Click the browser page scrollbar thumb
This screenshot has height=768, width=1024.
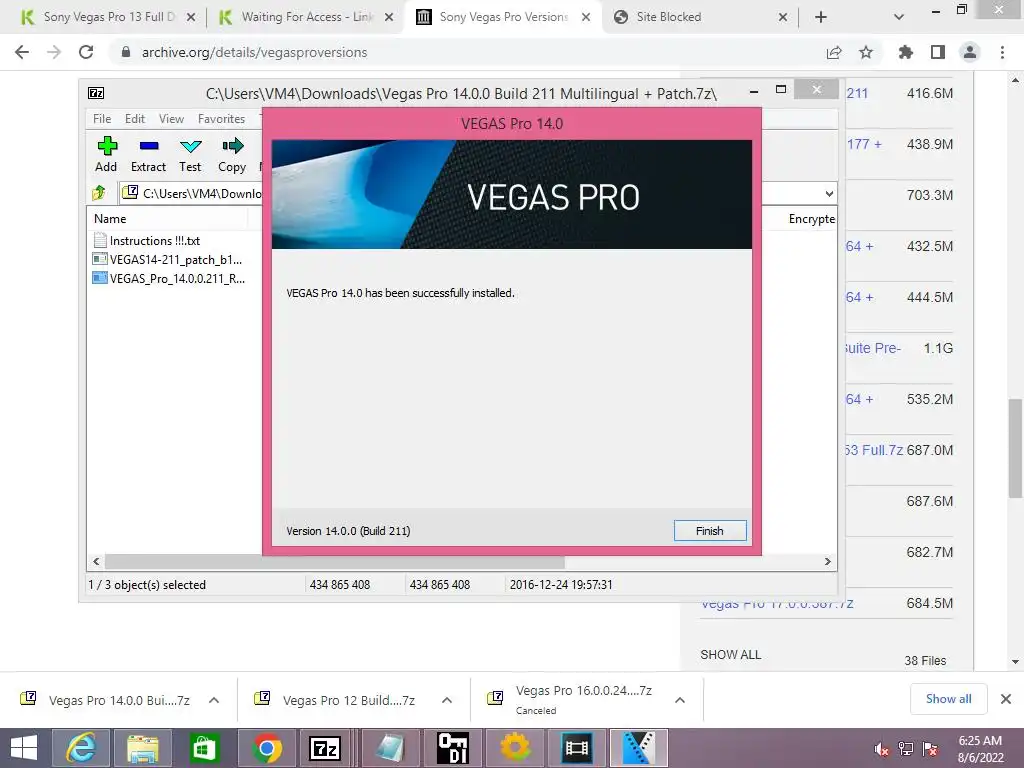coord(1015,448)
